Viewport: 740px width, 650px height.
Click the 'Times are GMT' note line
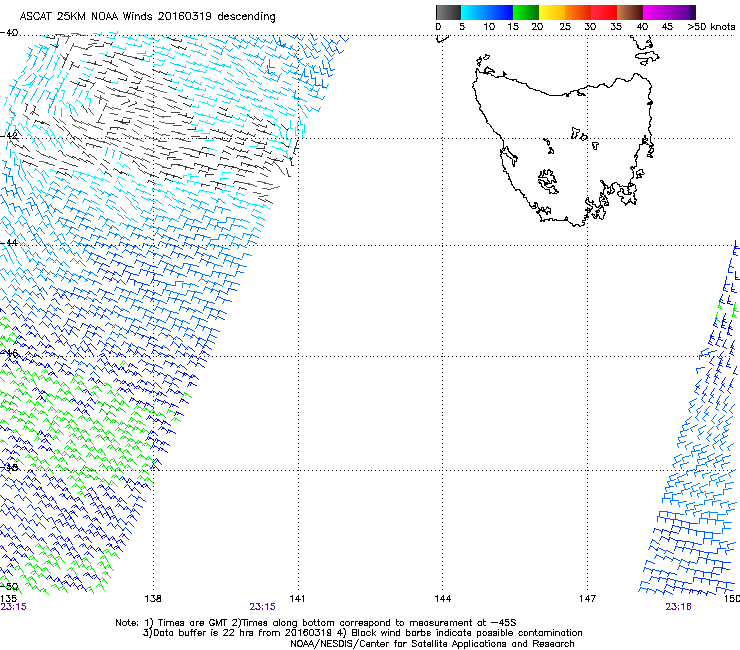(x=316, y=623)
